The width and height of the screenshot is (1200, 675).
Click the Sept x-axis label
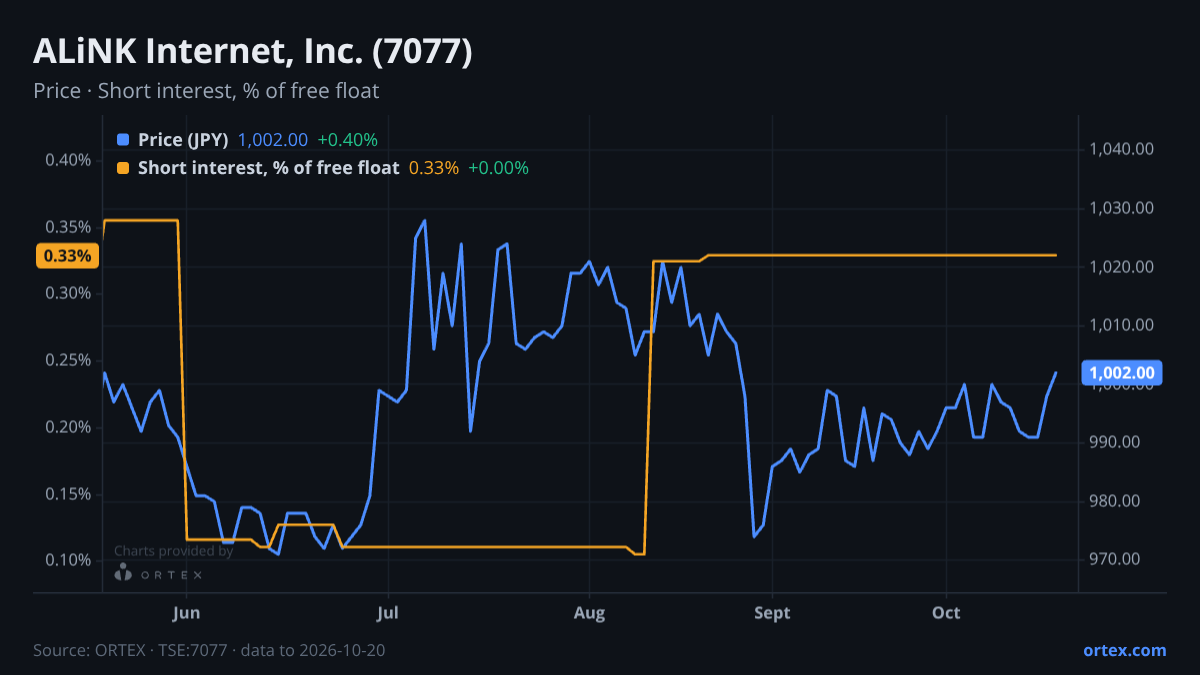(772, 613)
